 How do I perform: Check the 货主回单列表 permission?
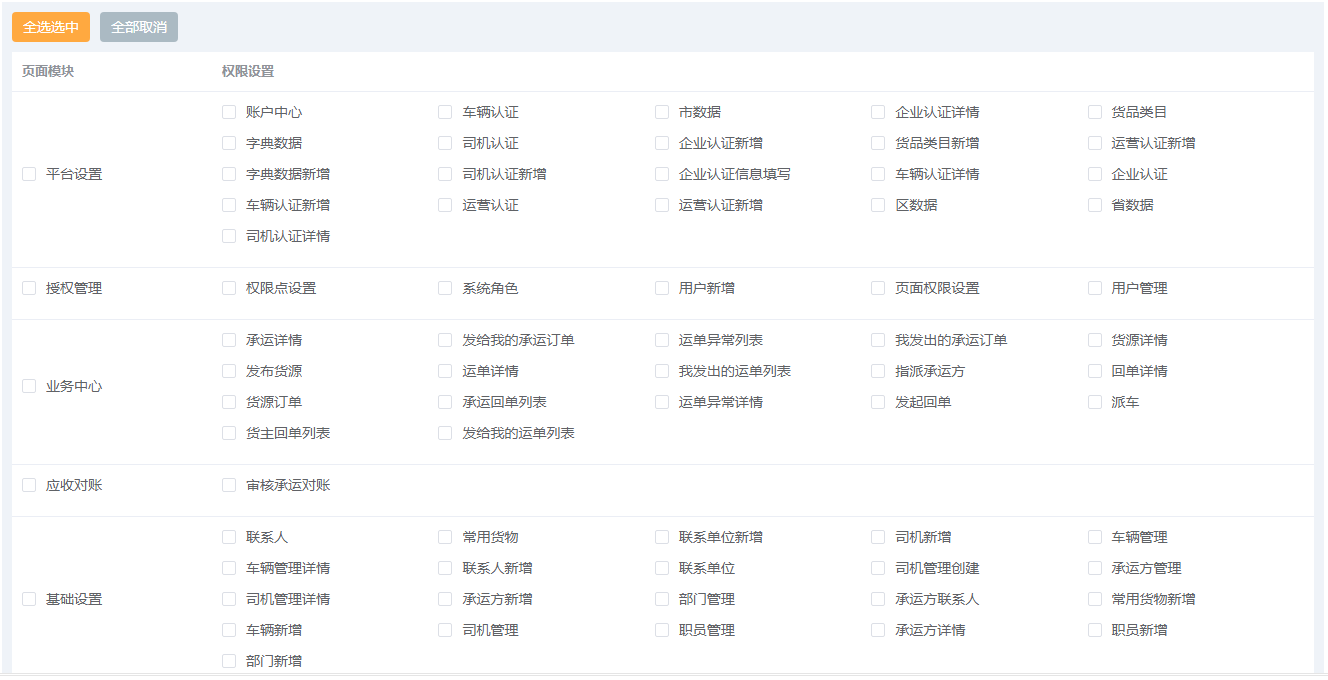pyautogui.click(x=229, y=433)
